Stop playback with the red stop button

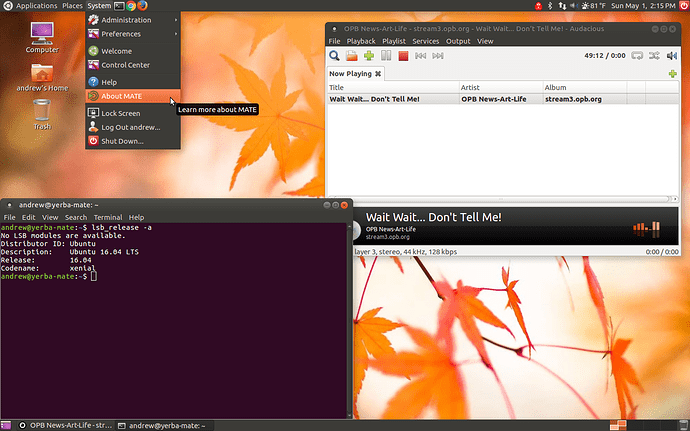(403, 56)
